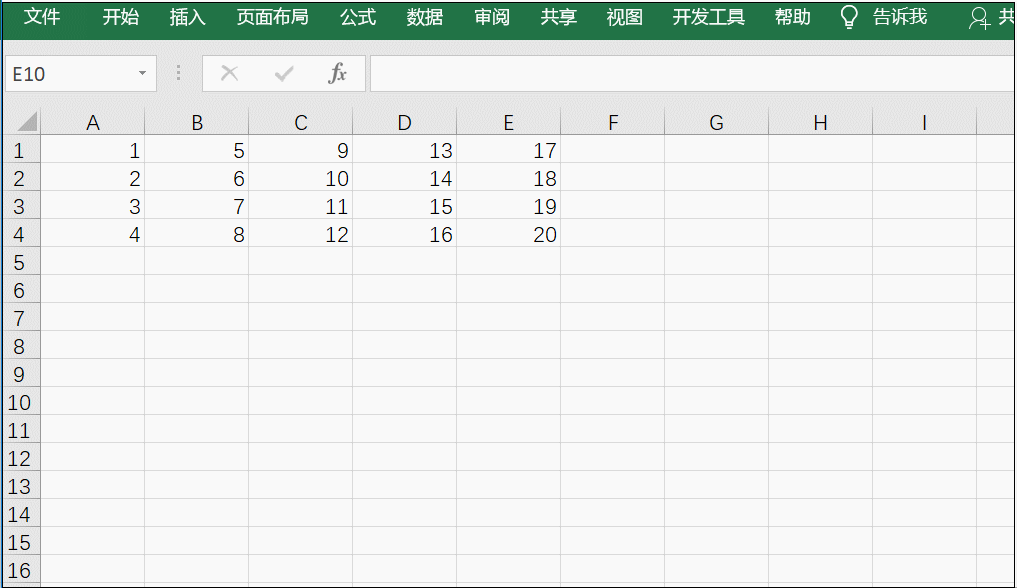Click the Cancel (X) icon in formula bar
The height and width of the screenshot is (588, 1017).
[229, 73]
